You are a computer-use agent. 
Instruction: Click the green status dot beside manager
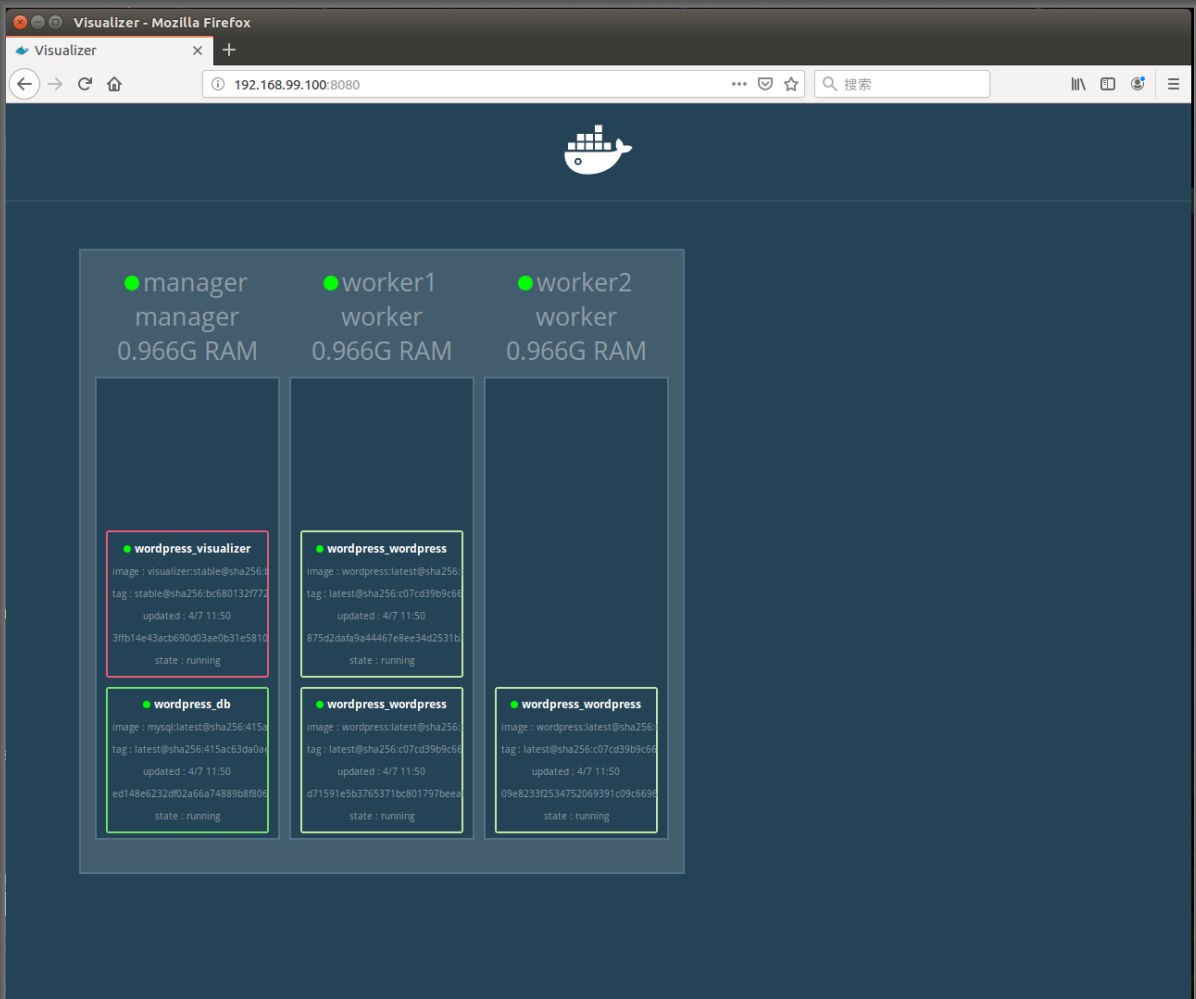tap(132, 284)
